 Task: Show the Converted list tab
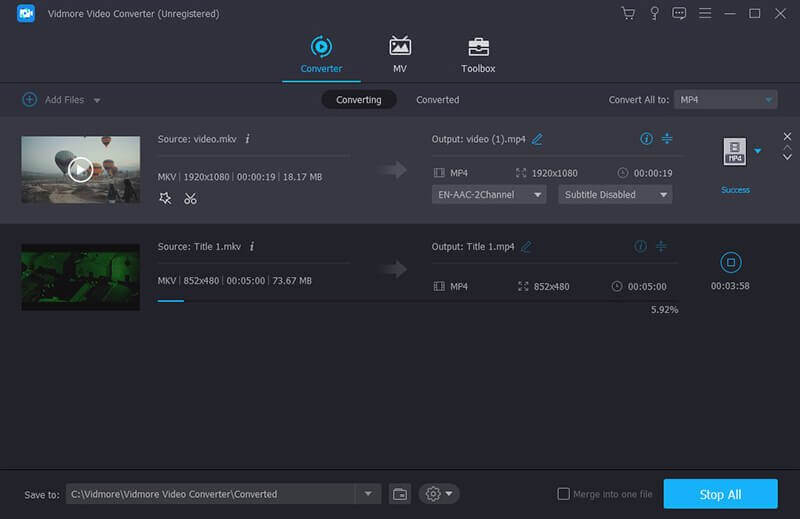click(438, 100)
